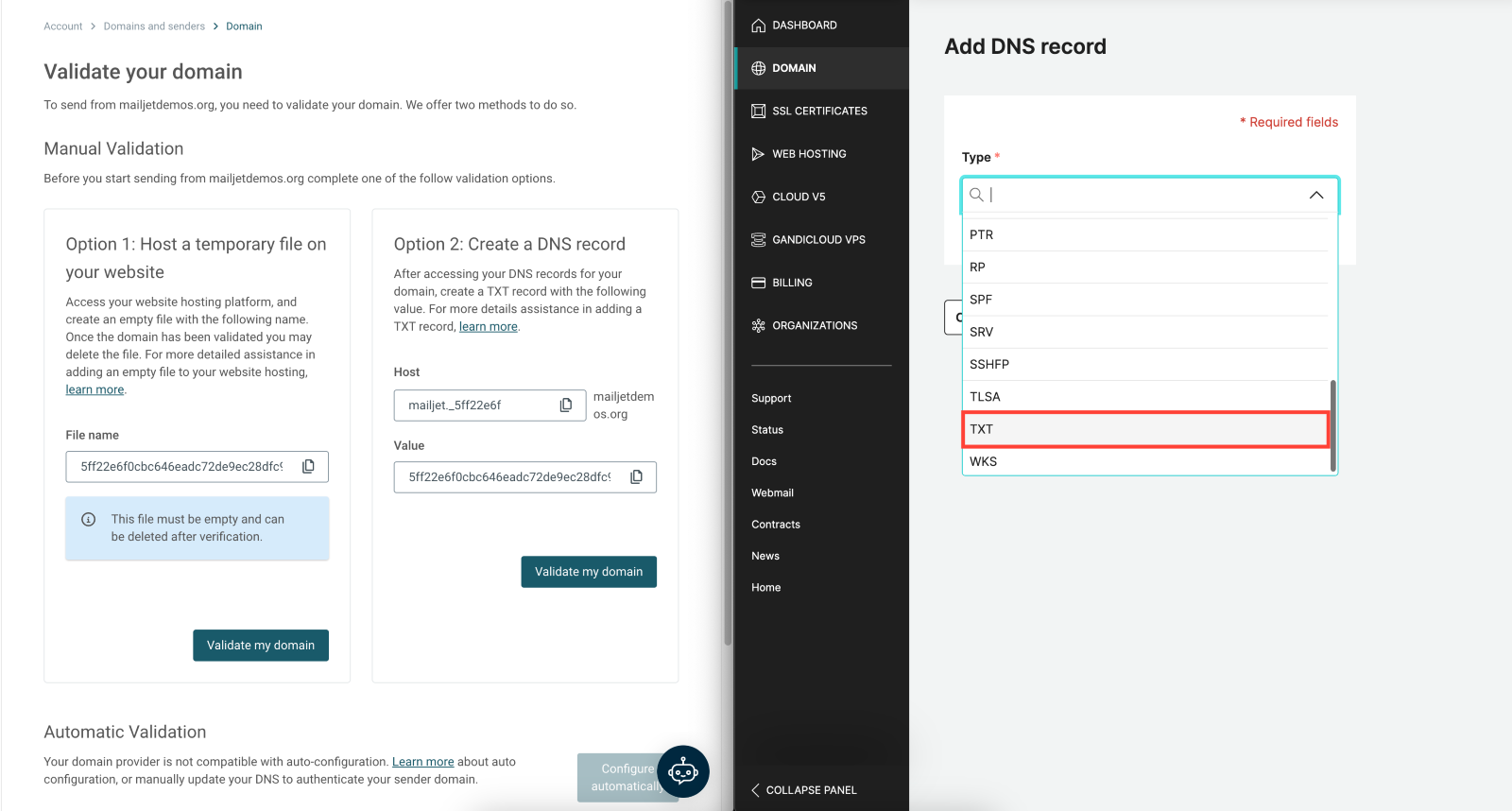Open Docs link in sidebar
1512x811 pixels.
(x=764, y=461)
